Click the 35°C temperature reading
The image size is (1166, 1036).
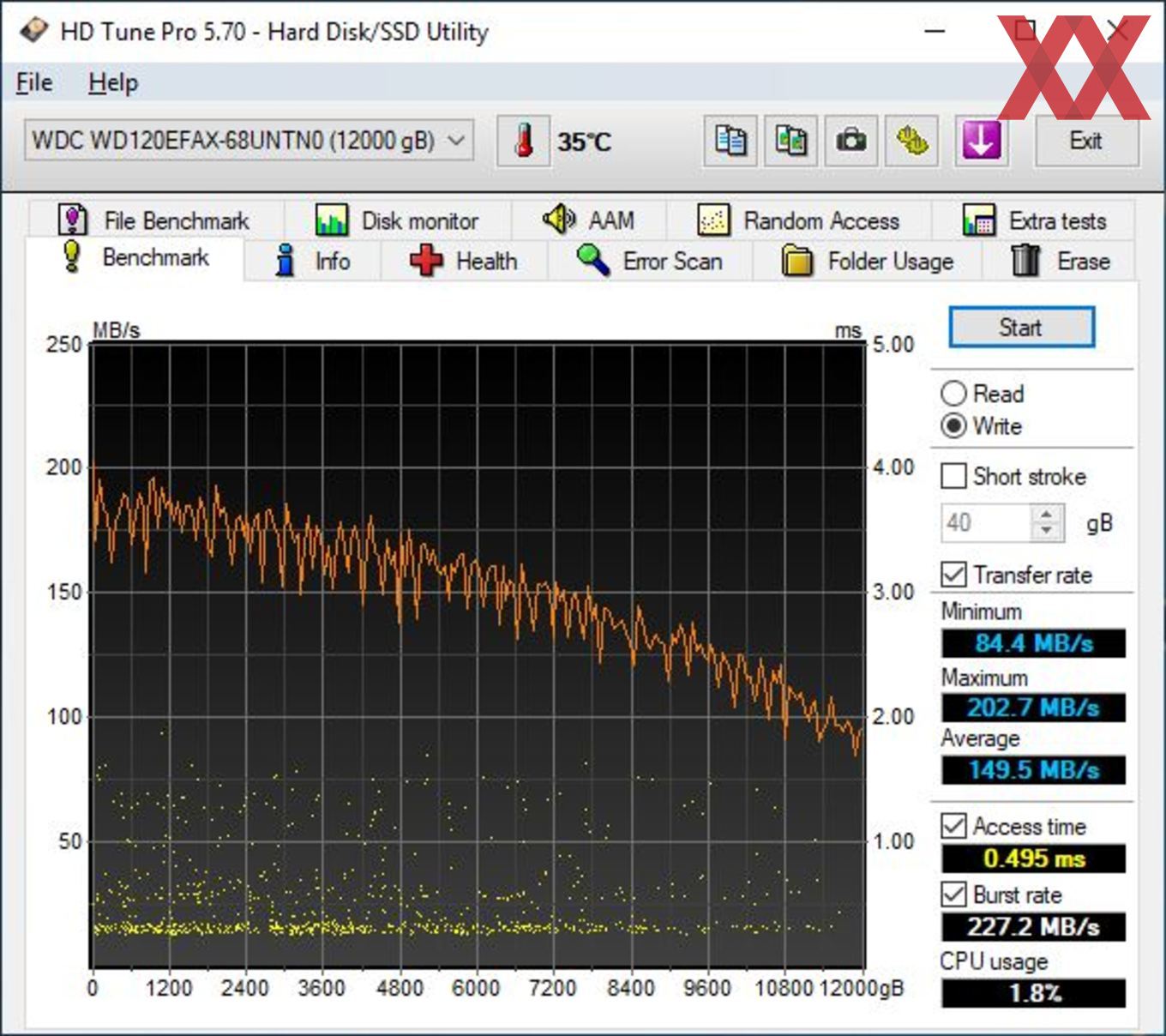coord(585,142)
